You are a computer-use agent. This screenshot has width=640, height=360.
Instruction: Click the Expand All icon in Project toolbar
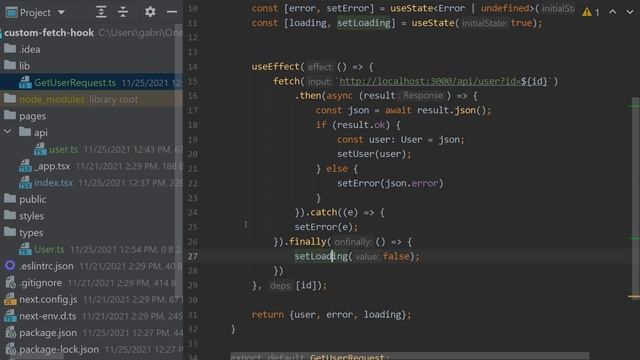click(x=101, y=12)
